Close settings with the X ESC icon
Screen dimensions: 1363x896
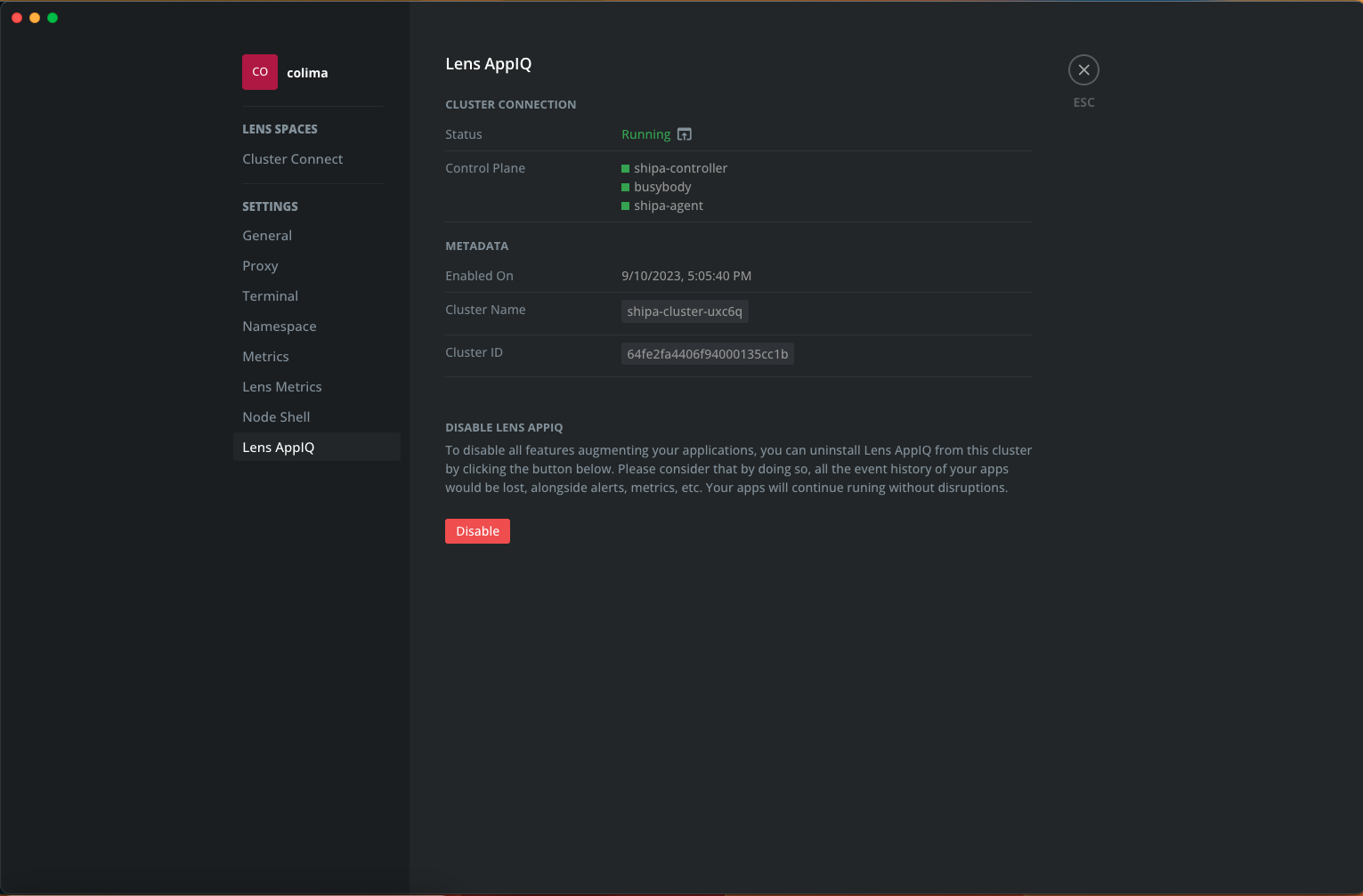click(x=1083, y=70)
